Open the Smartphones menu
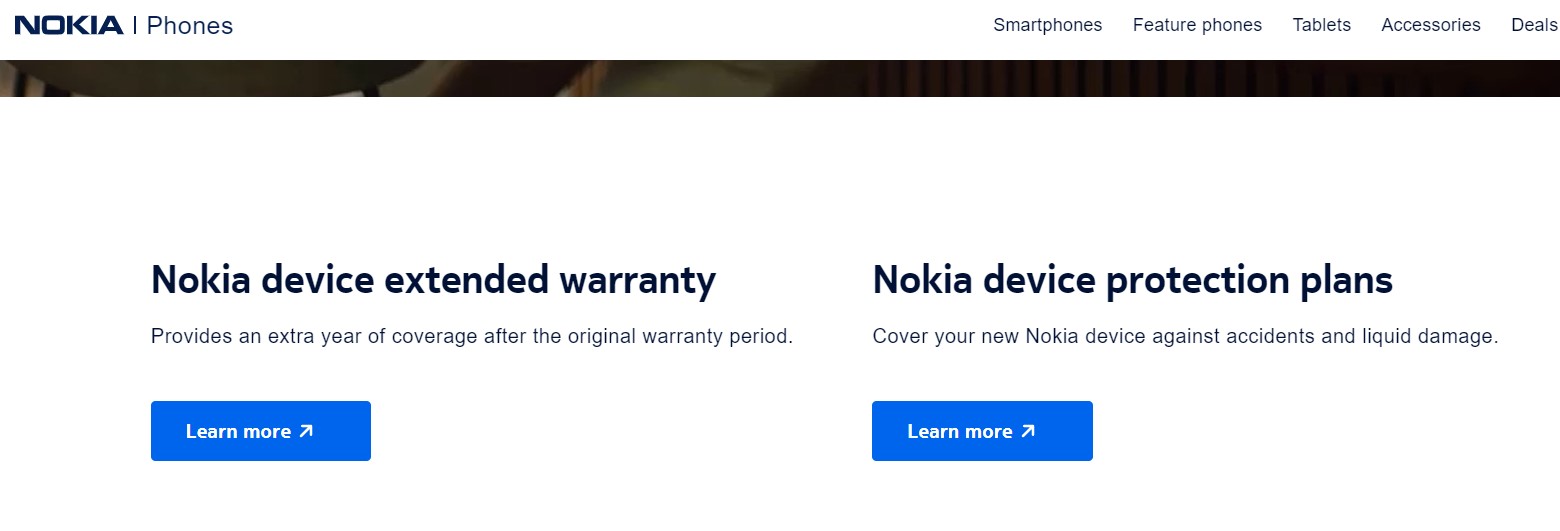The image size is (1560, 531). point(1047,25)
